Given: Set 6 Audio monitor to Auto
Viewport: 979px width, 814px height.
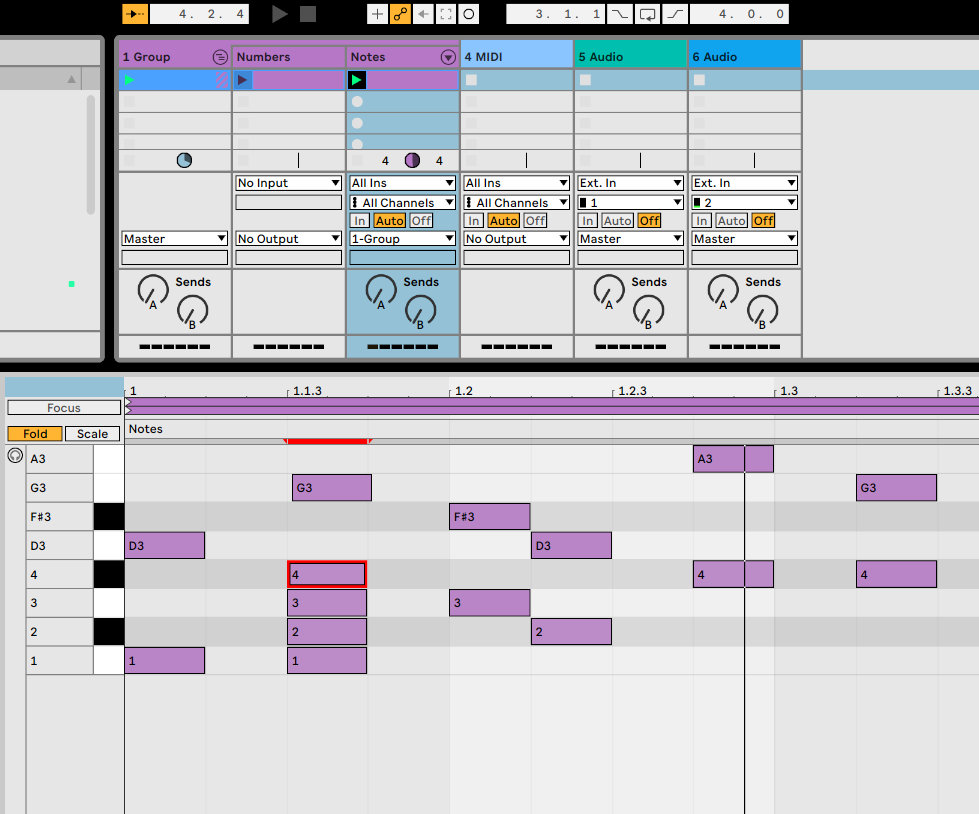Looking at the screenshot, I should [732, 220].
